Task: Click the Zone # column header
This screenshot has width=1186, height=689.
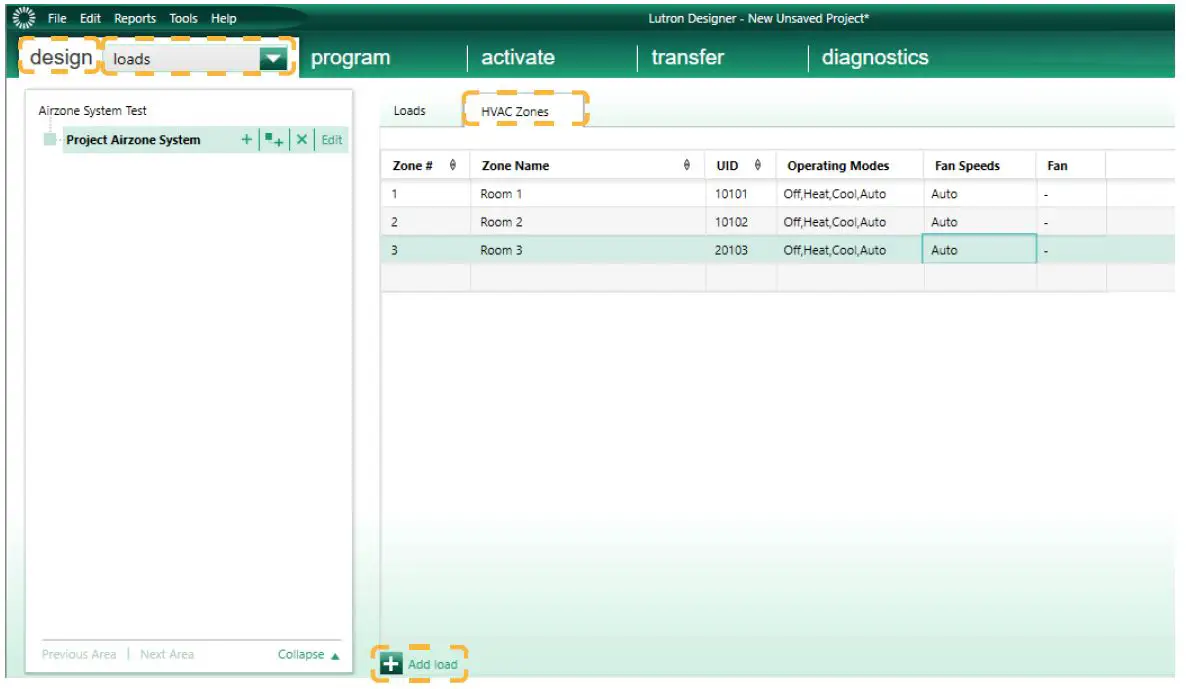Action: tap(425, 165)
